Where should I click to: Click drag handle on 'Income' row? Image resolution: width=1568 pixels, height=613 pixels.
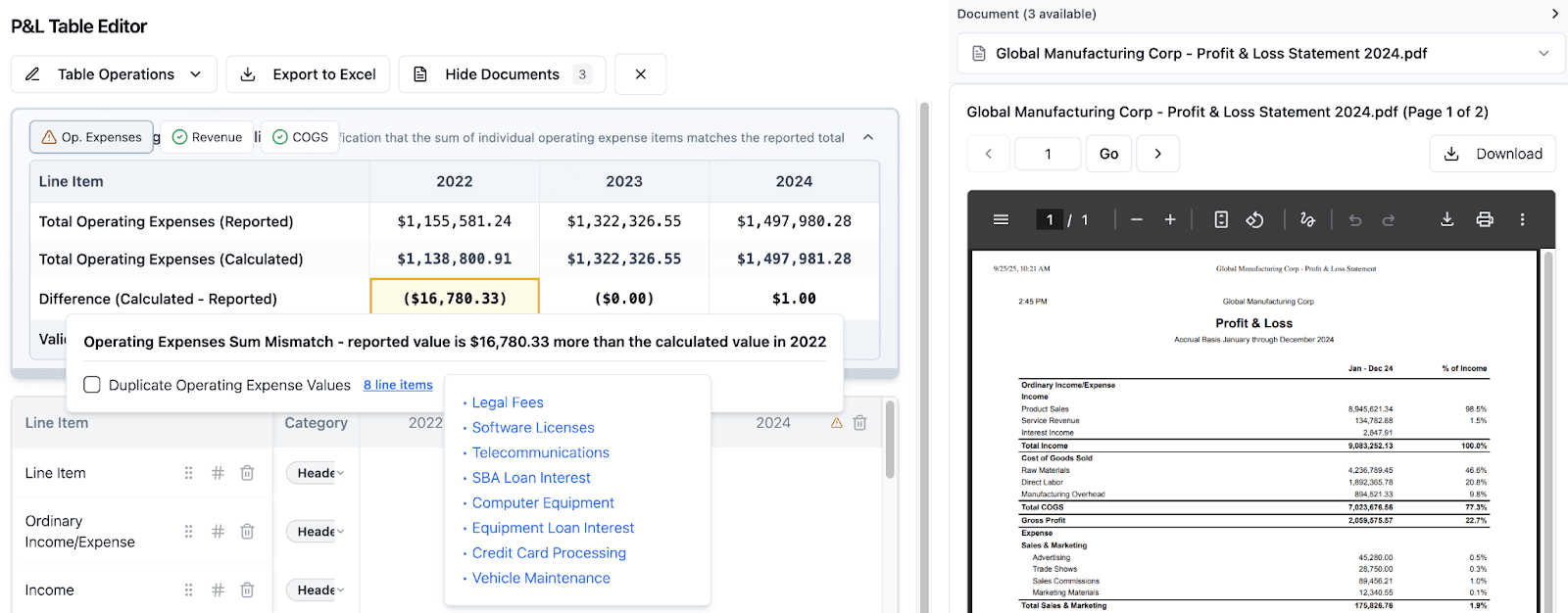188,590
